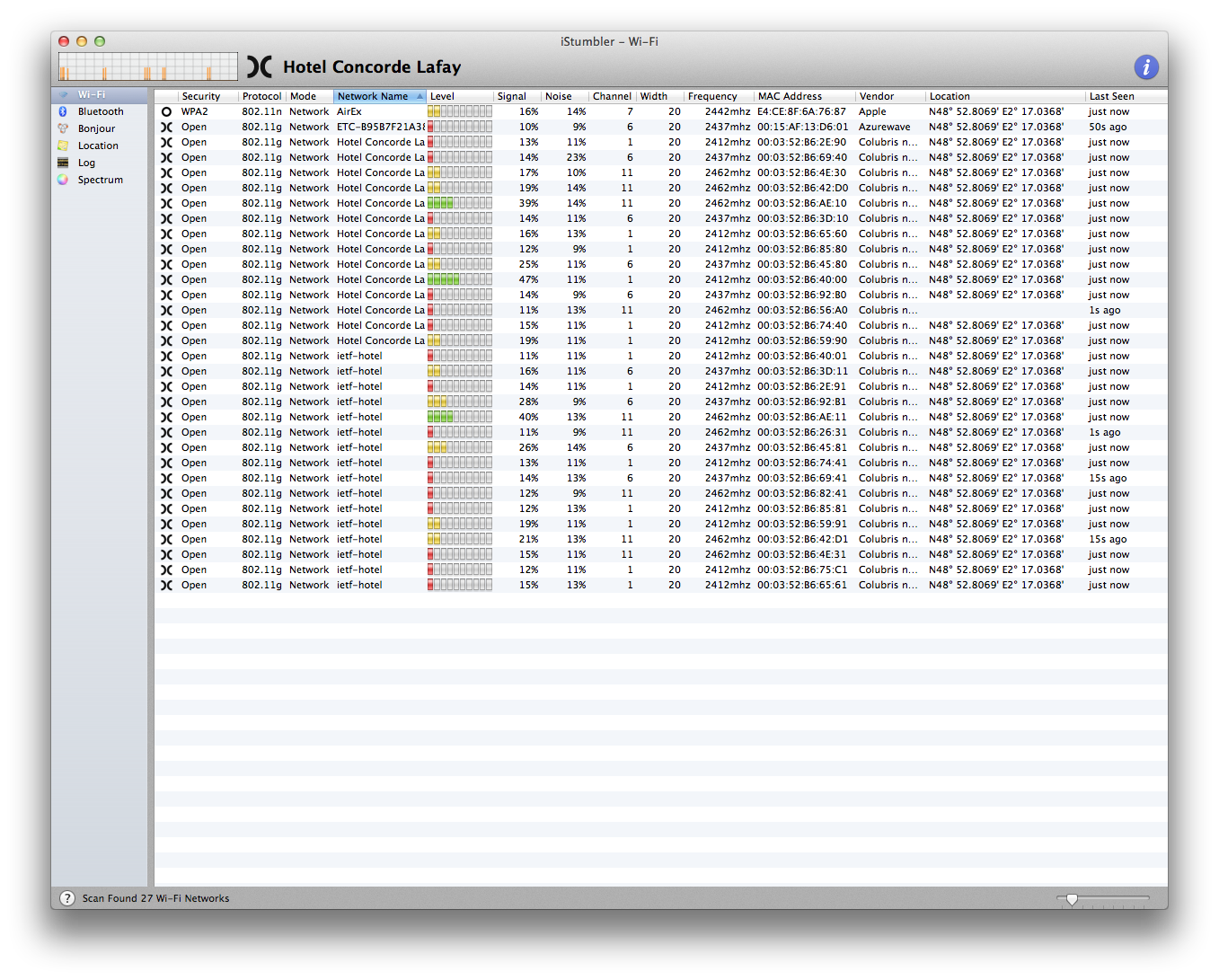Toggle sort order on Network Name header
This screenshot has width=1219, height=980.
pos(380,96)
